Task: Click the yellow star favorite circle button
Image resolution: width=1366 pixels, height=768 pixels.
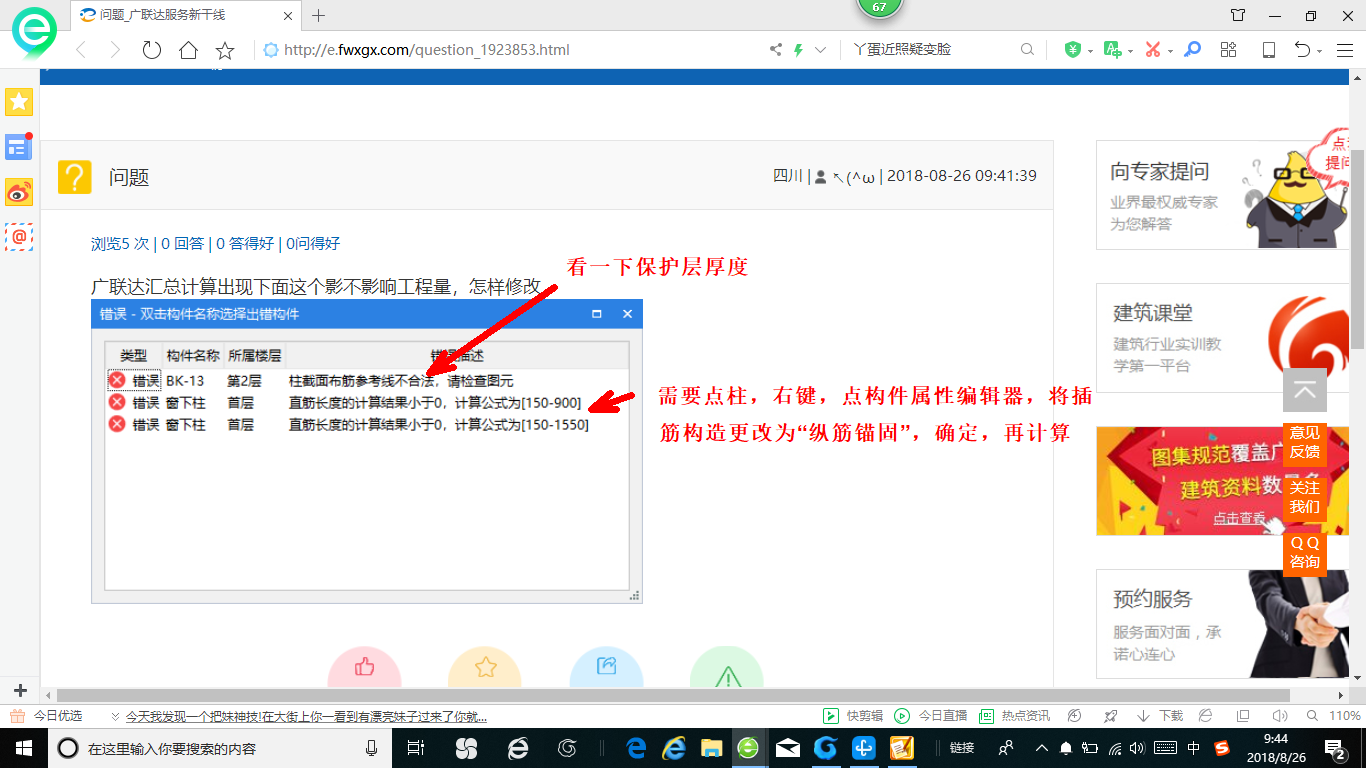Action: pos(485,667)
